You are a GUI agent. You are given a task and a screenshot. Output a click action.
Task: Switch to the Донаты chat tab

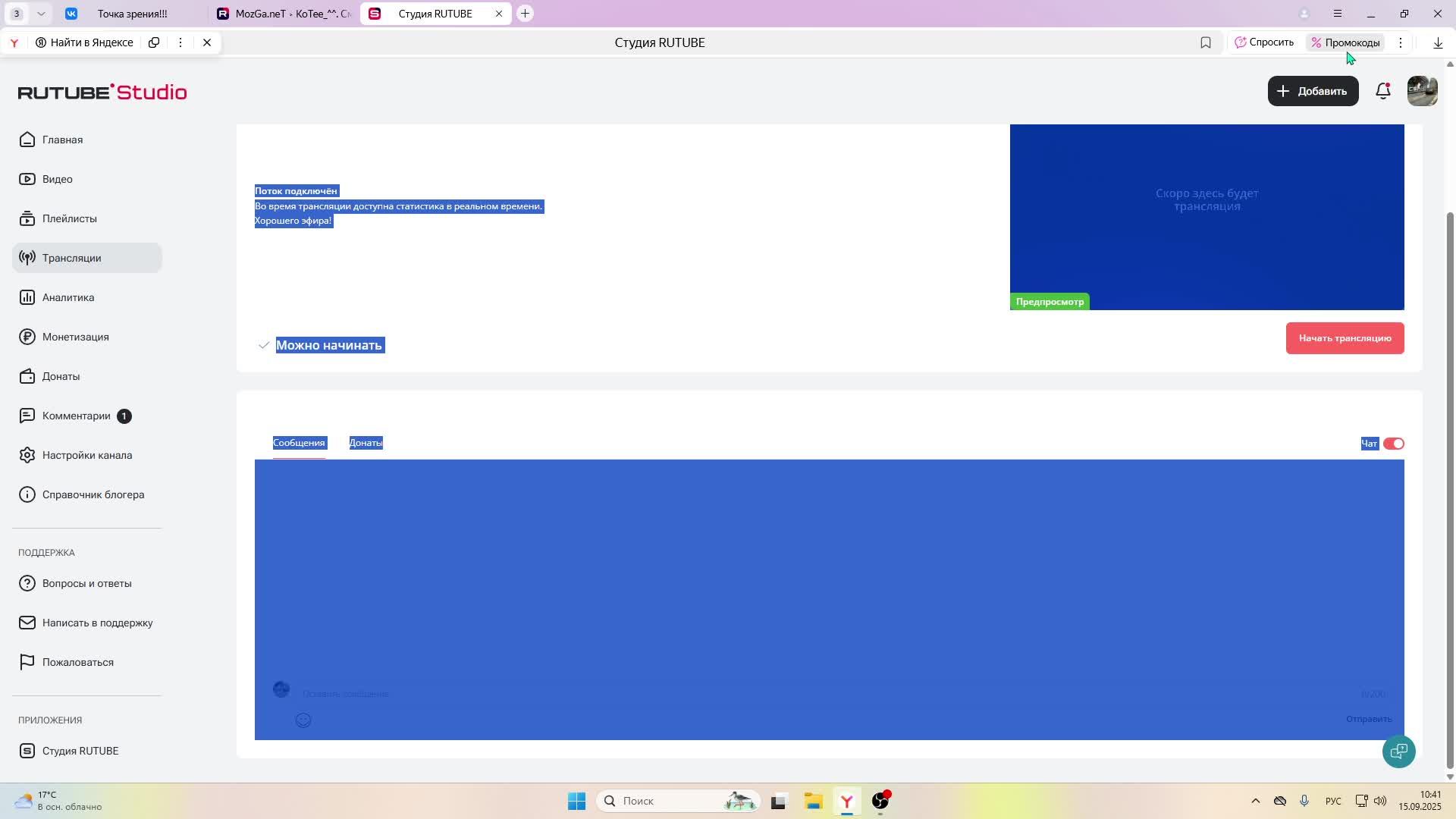366,443
